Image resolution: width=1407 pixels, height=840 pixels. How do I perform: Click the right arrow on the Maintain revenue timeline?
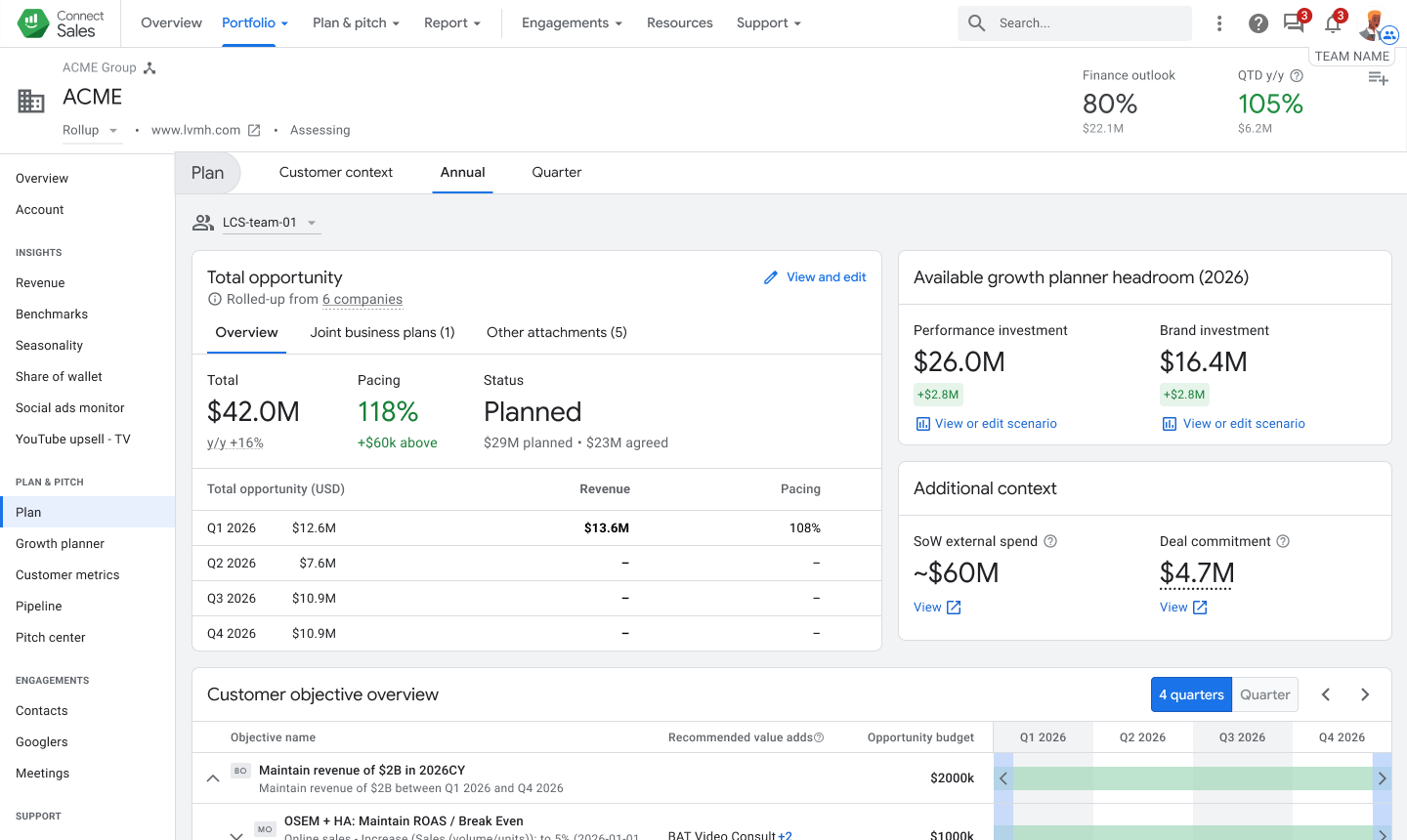[1383, 778]
